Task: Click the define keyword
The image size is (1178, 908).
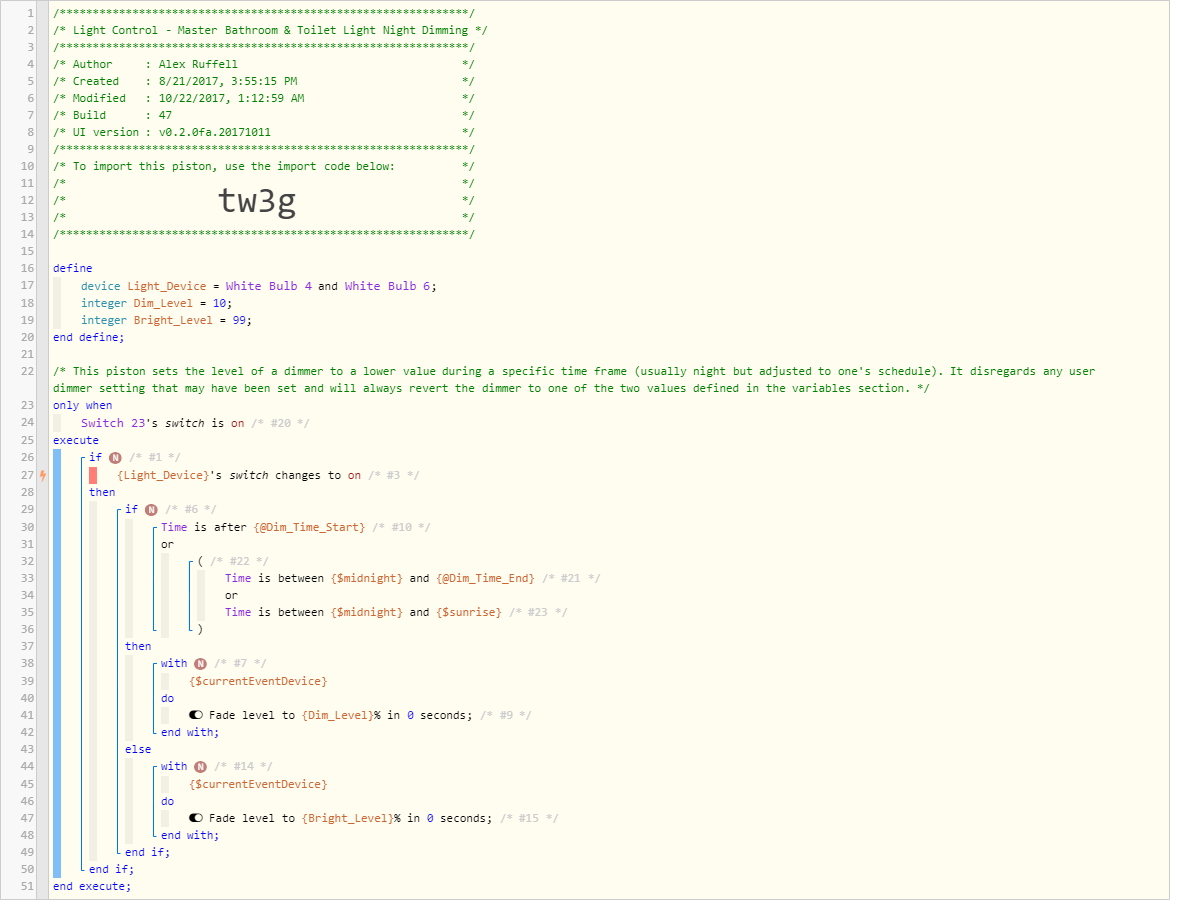Action: tap(73, 268)
